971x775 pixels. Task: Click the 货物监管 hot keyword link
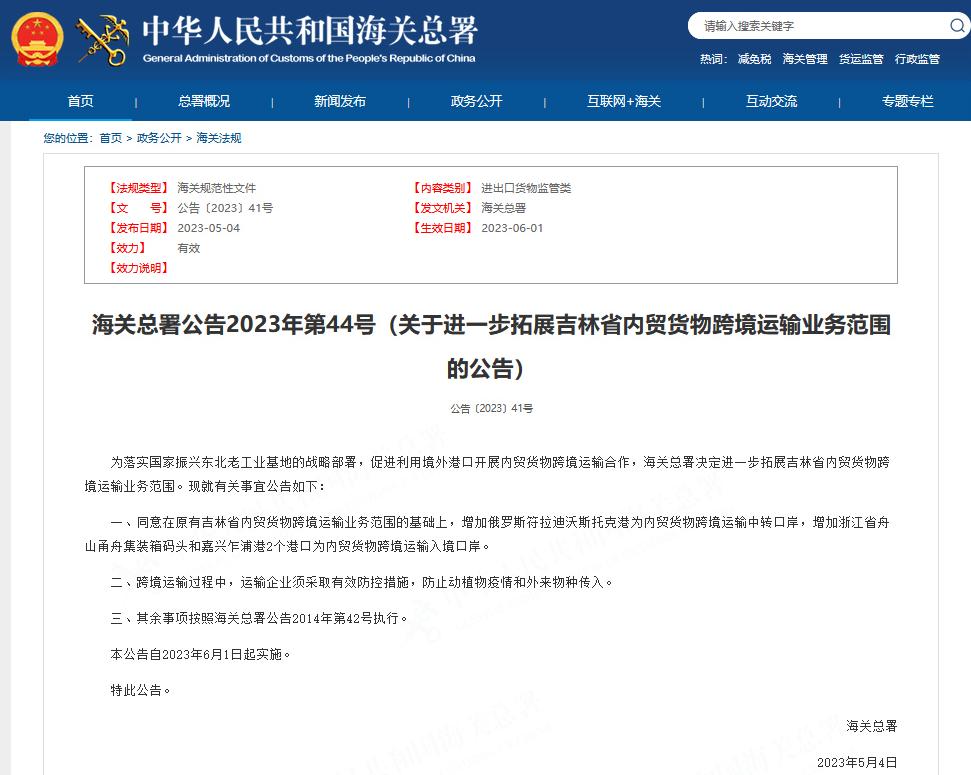[x=861, y=59]
